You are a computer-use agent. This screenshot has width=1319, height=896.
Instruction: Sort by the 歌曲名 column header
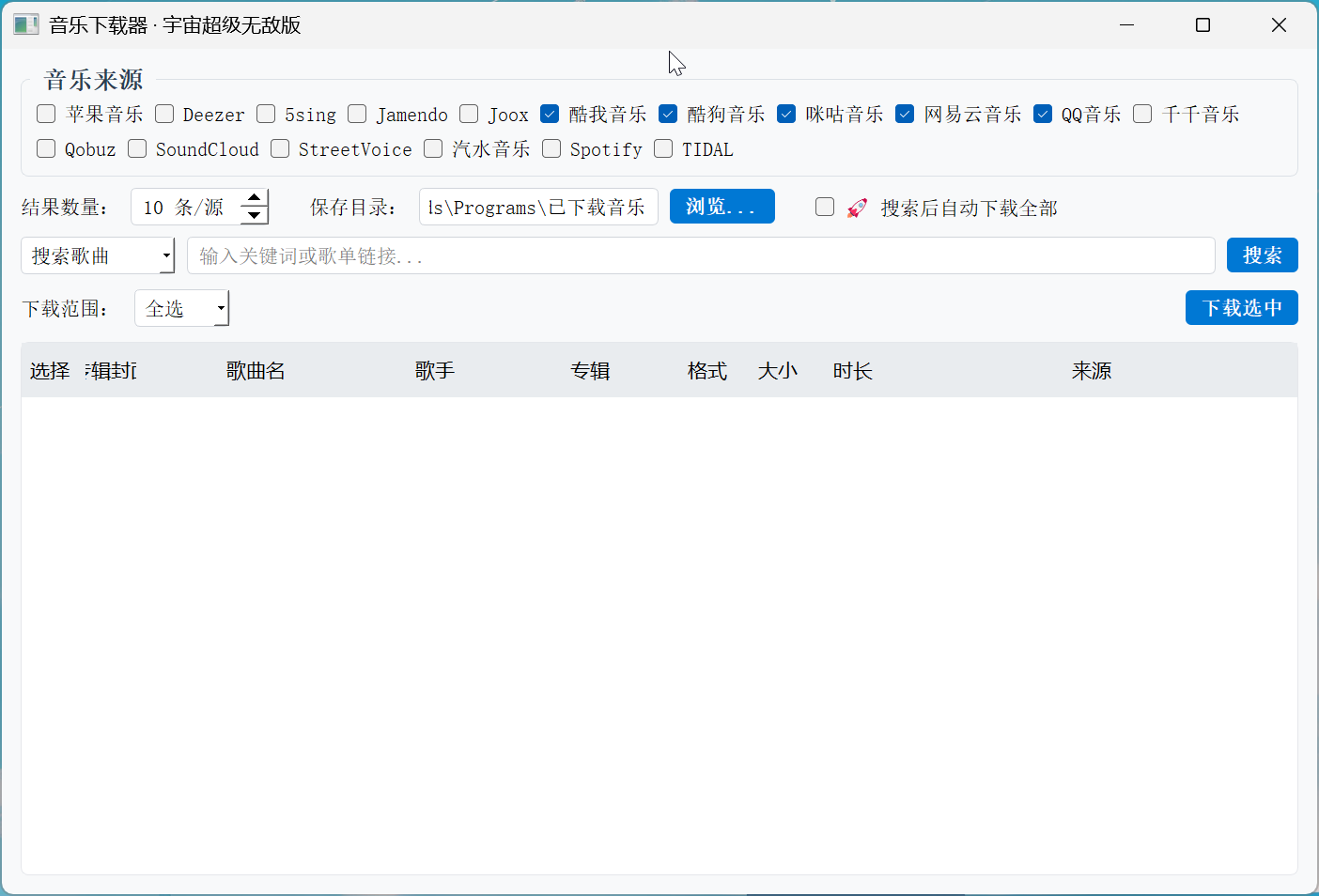pyautogui.click(x=256, y=371)
